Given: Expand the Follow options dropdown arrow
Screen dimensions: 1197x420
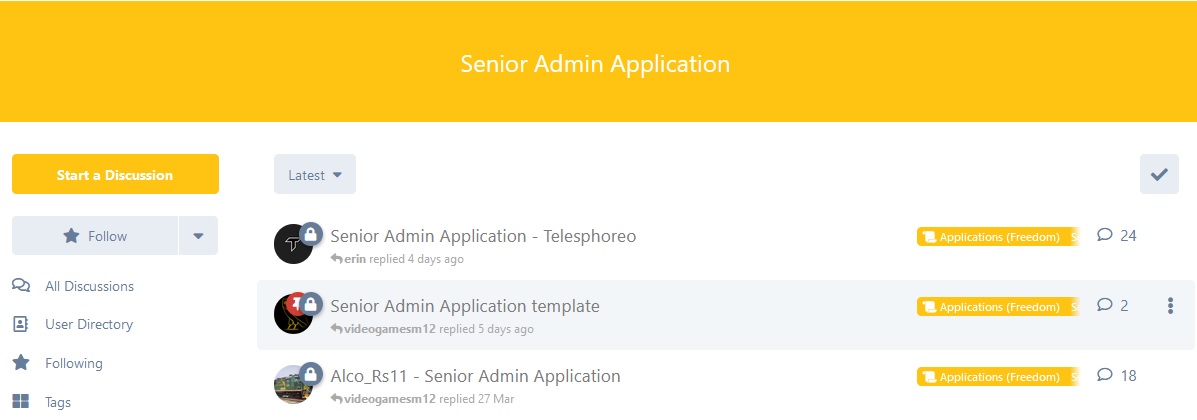Looking at the screenshot, I should [x=198, y=236].
